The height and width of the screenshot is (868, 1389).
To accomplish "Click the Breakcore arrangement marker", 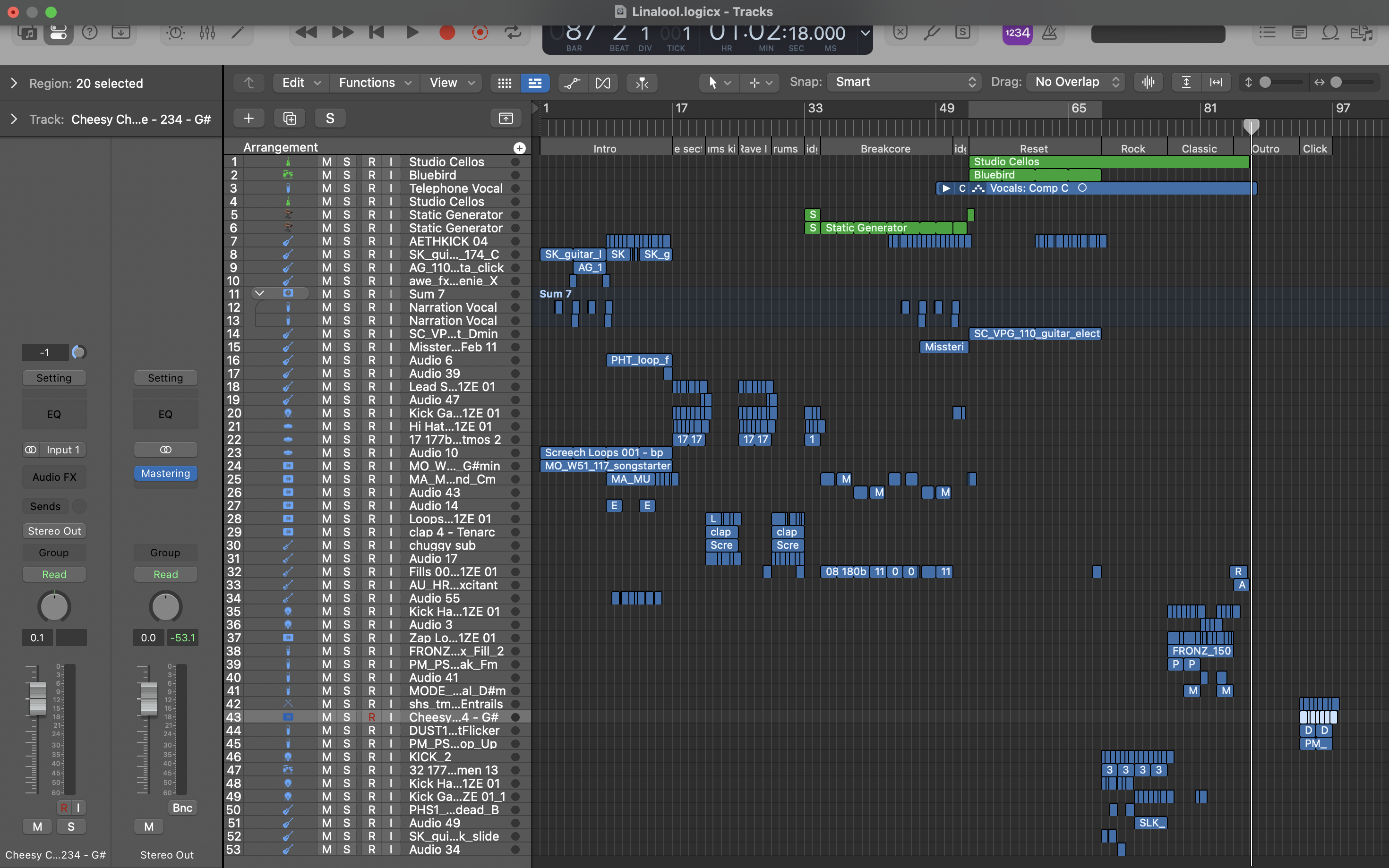I will pos(885,149).
